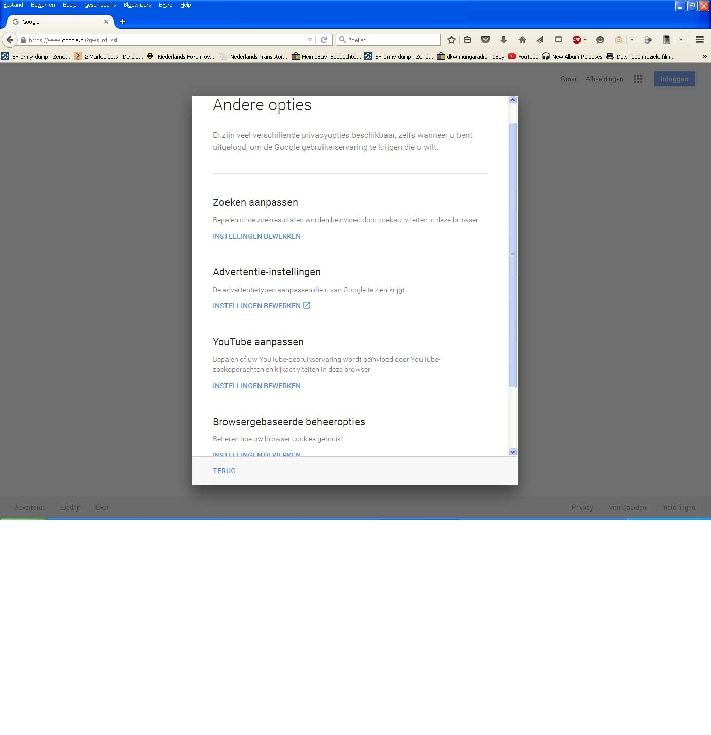Click the dialog scrollbar up arrow
Screen dimensions: 711x735
tap(512, 100)
